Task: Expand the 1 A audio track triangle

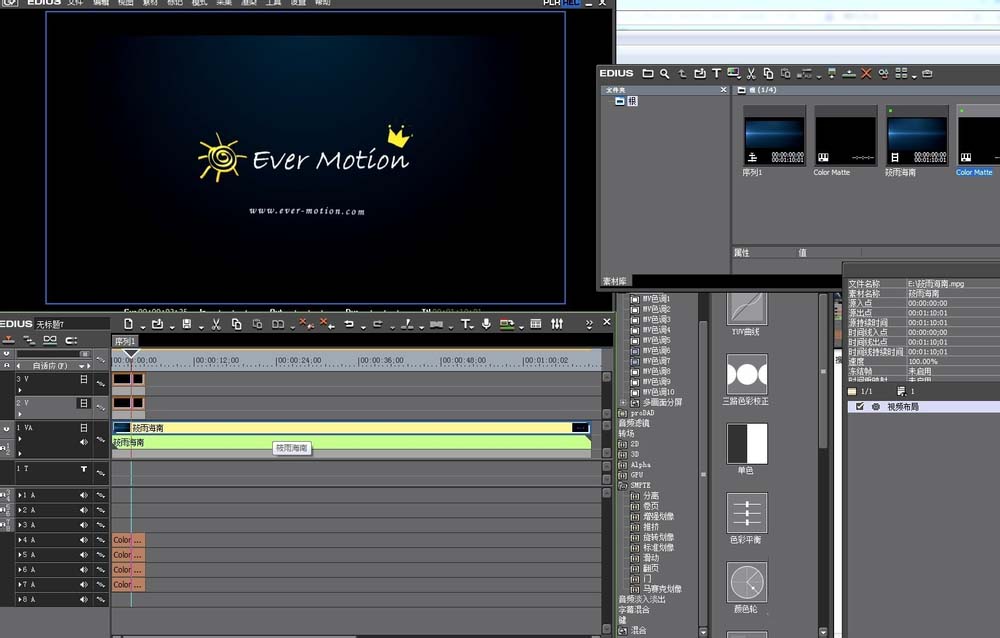Action: 18,495
